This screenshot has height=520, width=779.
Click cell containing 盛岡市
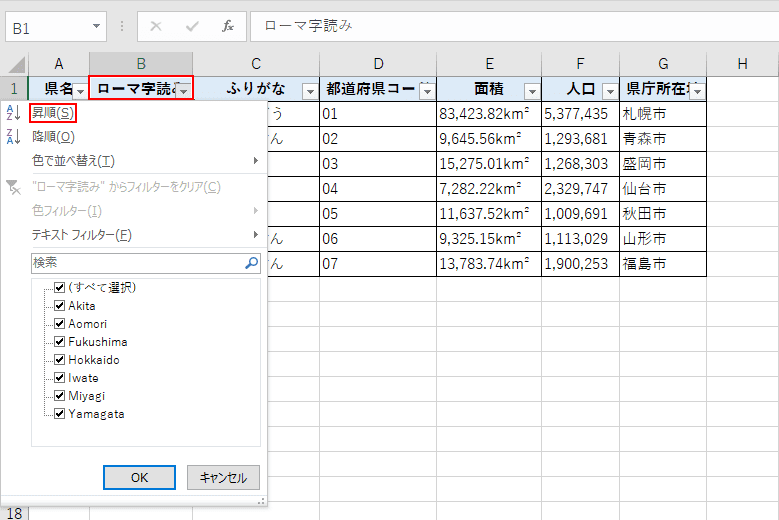pyautogui.click(x=663, y=164)
